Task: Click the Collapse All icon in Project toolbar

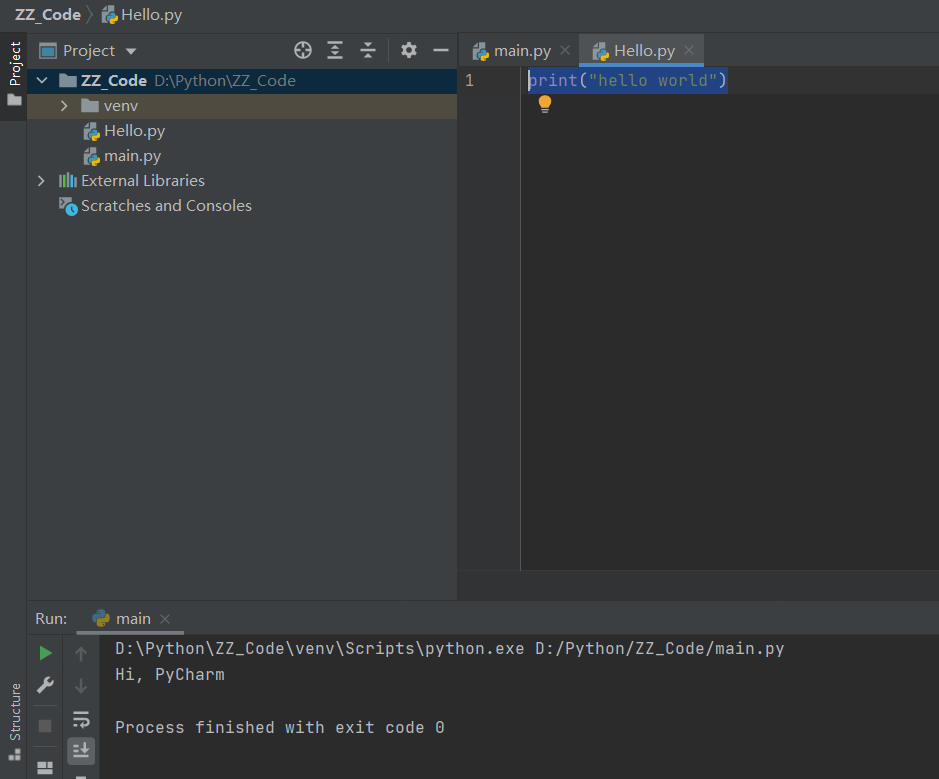Action: [x=368, y=50]
